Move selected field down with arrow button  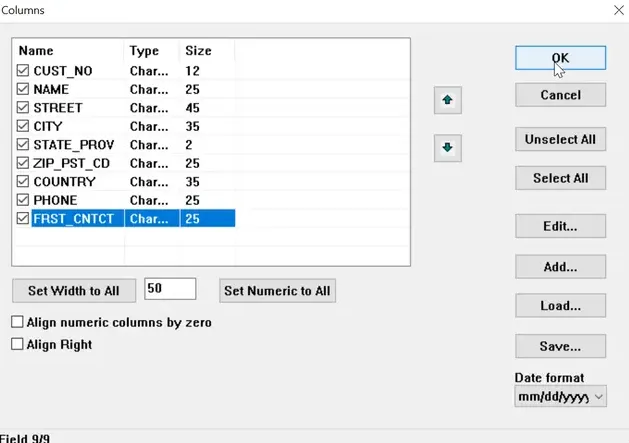[448, 148]
